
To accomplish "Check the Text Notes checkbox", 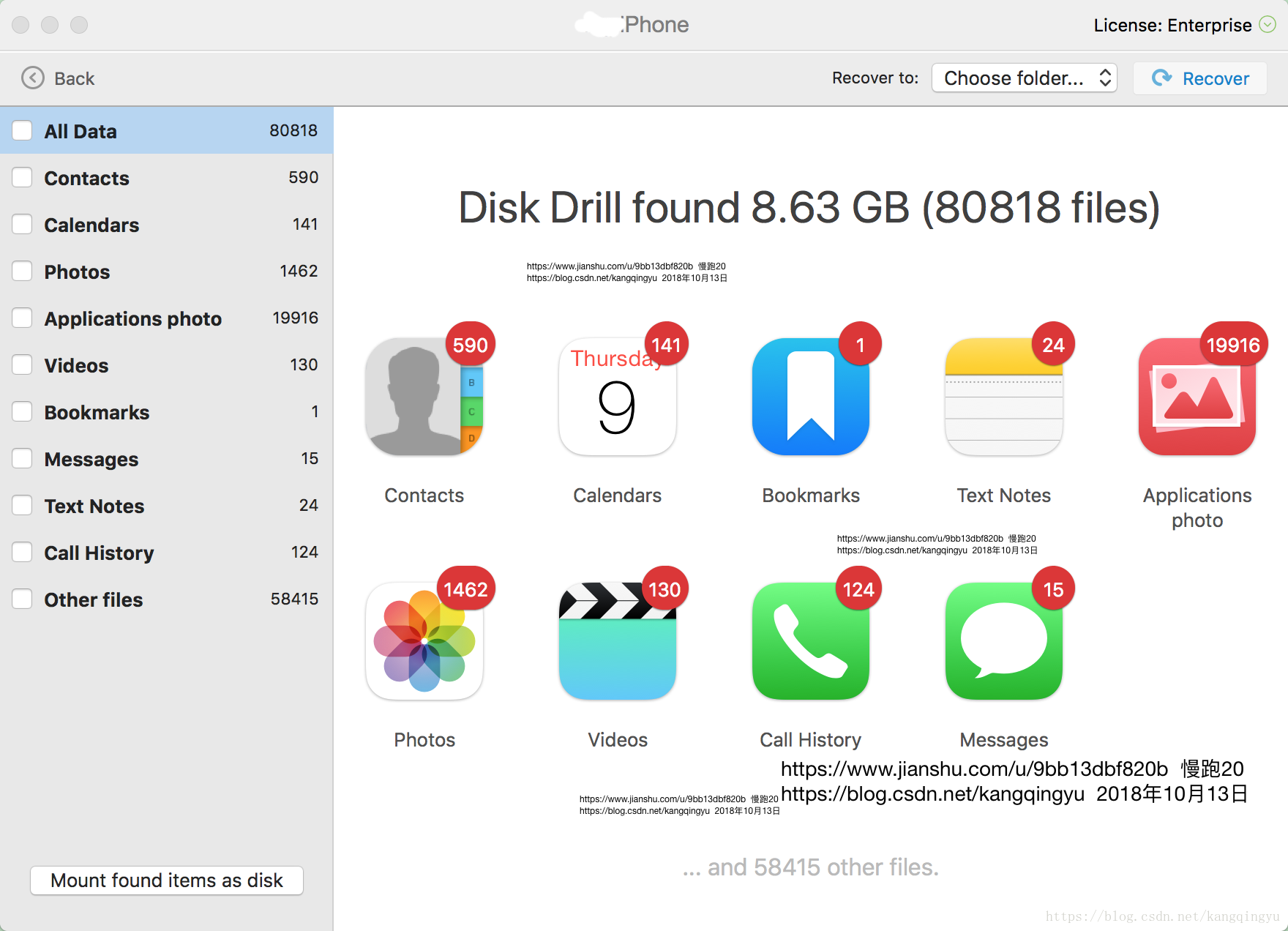I will click(x=22, y=505).
